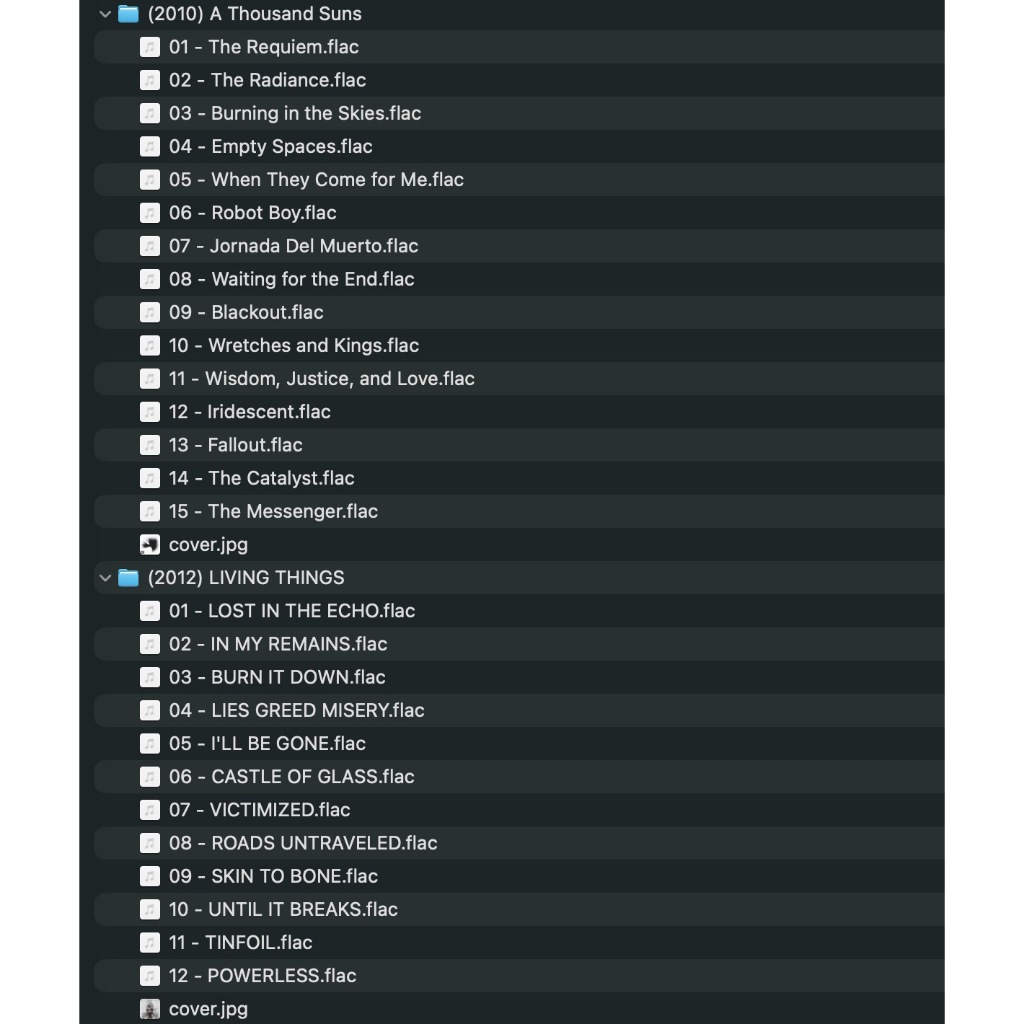
Task: Select '10 - Wretches and Kings.flac'
Action: (x=294, y=345)
